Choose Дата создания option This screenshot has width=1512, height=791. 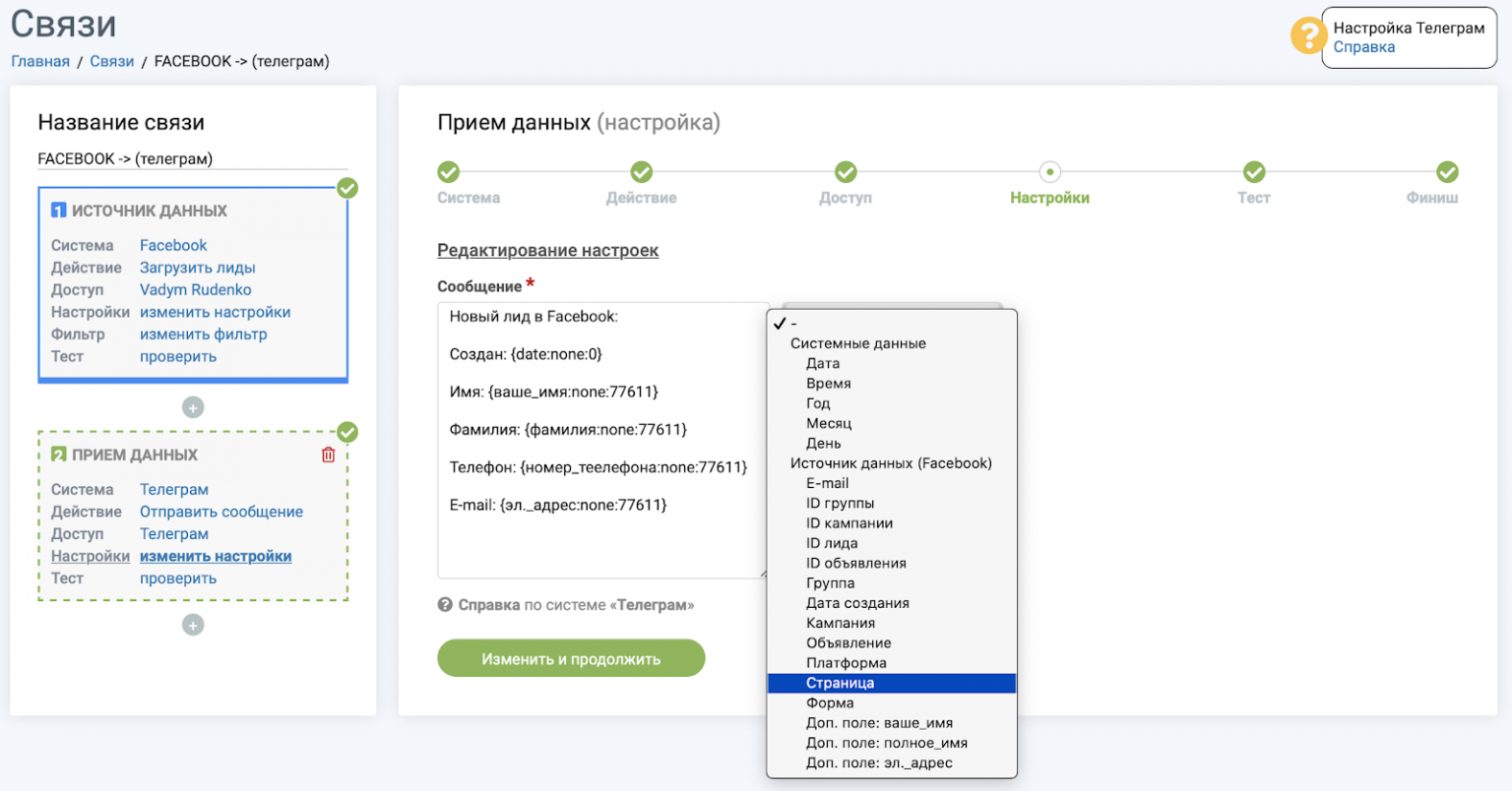coord(892,603)
